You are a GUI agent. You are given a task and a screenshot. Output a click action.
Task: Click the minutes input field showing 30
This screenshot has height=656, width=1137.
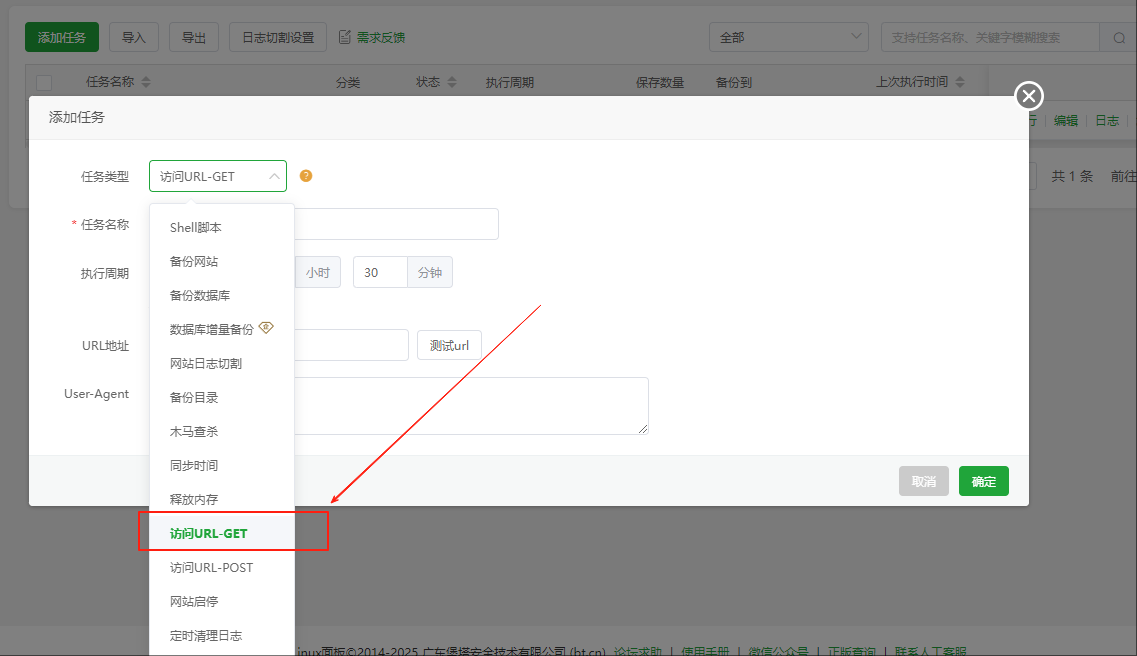point(380,272)
